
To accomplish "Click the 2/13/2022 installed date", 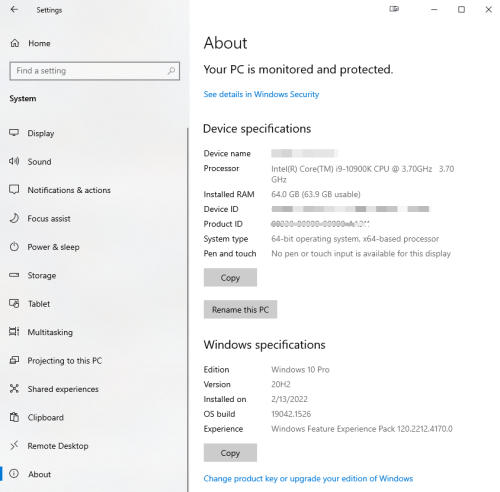I will point(289,399).
